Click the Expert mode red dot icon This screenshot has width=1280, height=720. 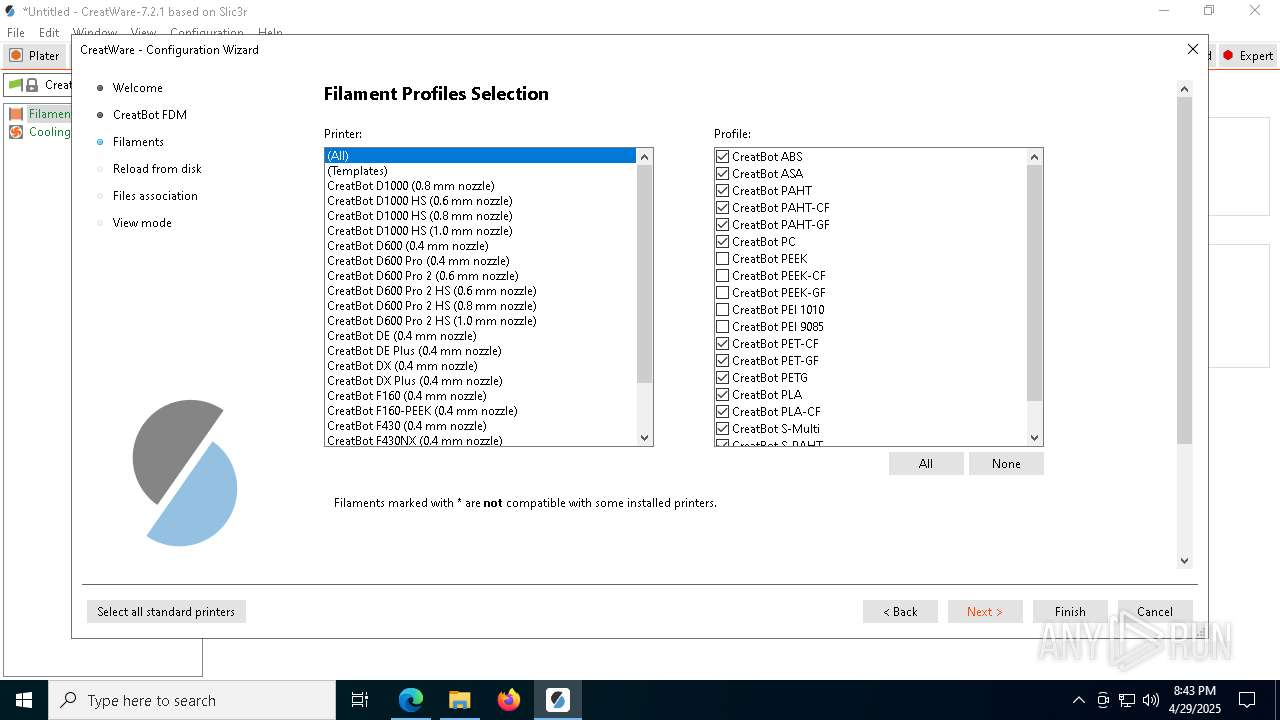[1228, 56]
